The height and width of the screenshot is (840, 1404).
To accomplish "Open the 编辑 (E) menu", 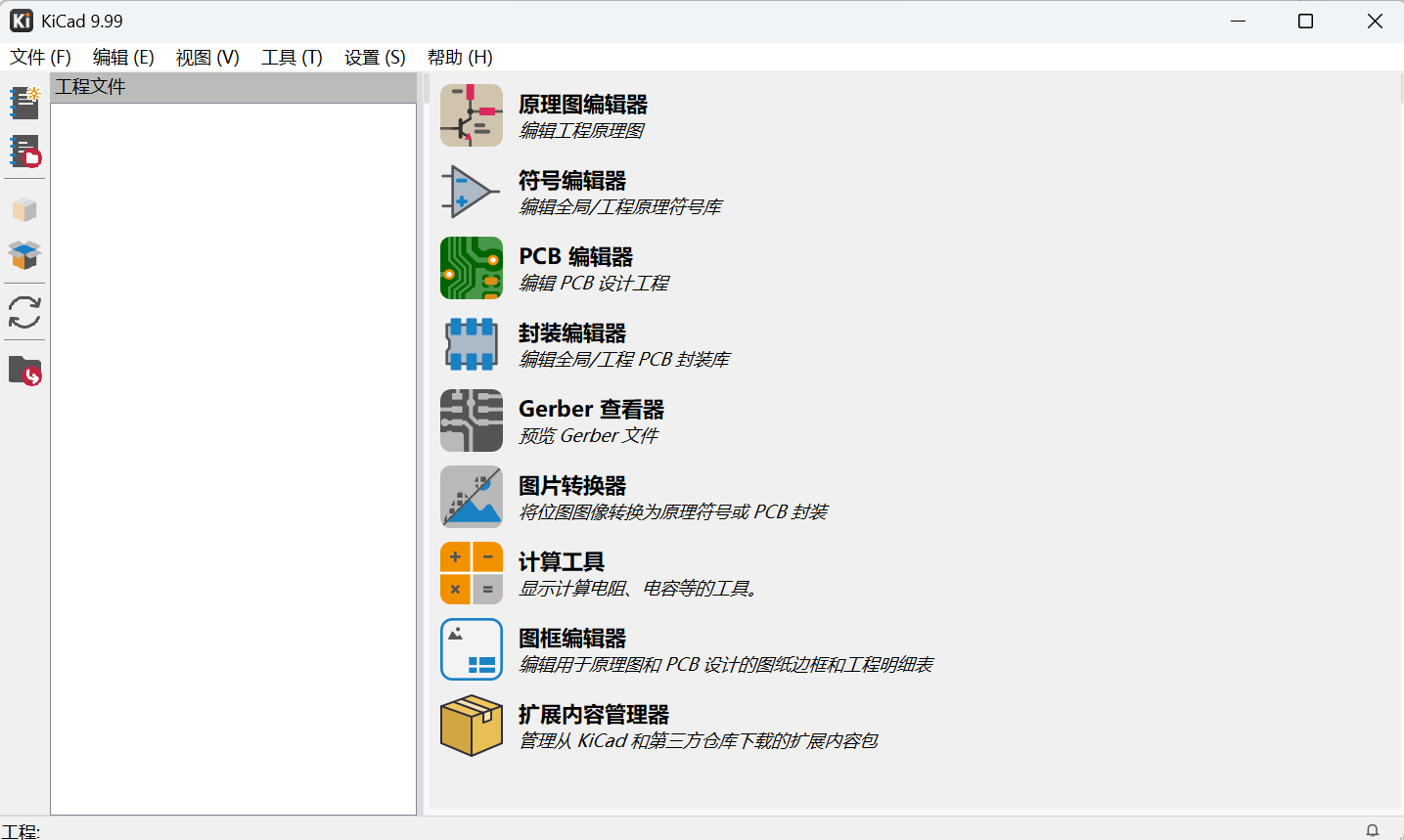I will coord(123,58).
